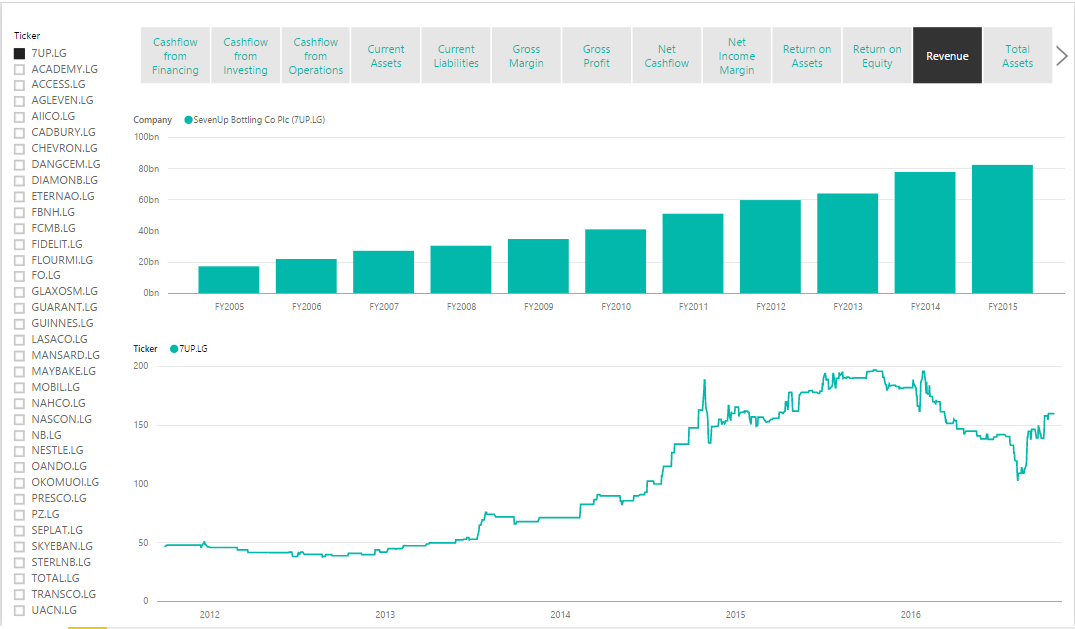Select the Cashflow from Financing metric

[x=175, y=55]
